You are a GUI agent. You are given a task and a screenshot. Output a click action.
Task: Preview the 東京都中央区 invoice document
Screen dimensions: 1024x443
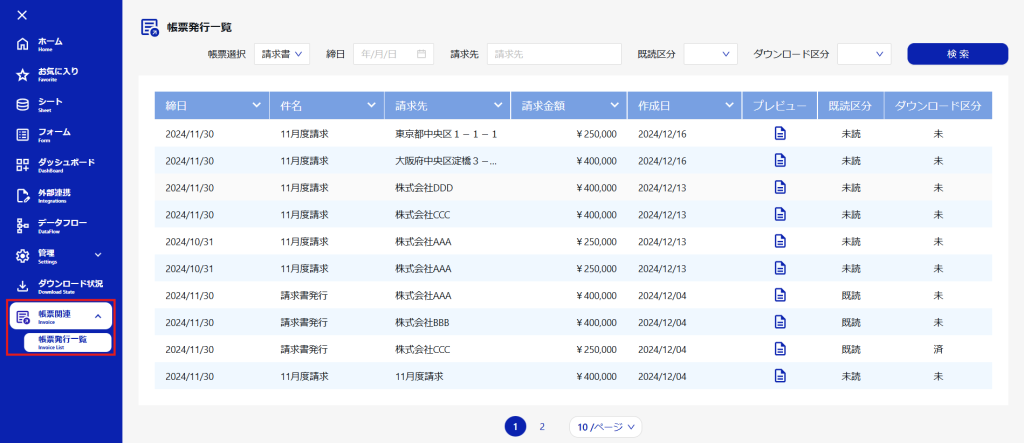[x=780, y=134]
